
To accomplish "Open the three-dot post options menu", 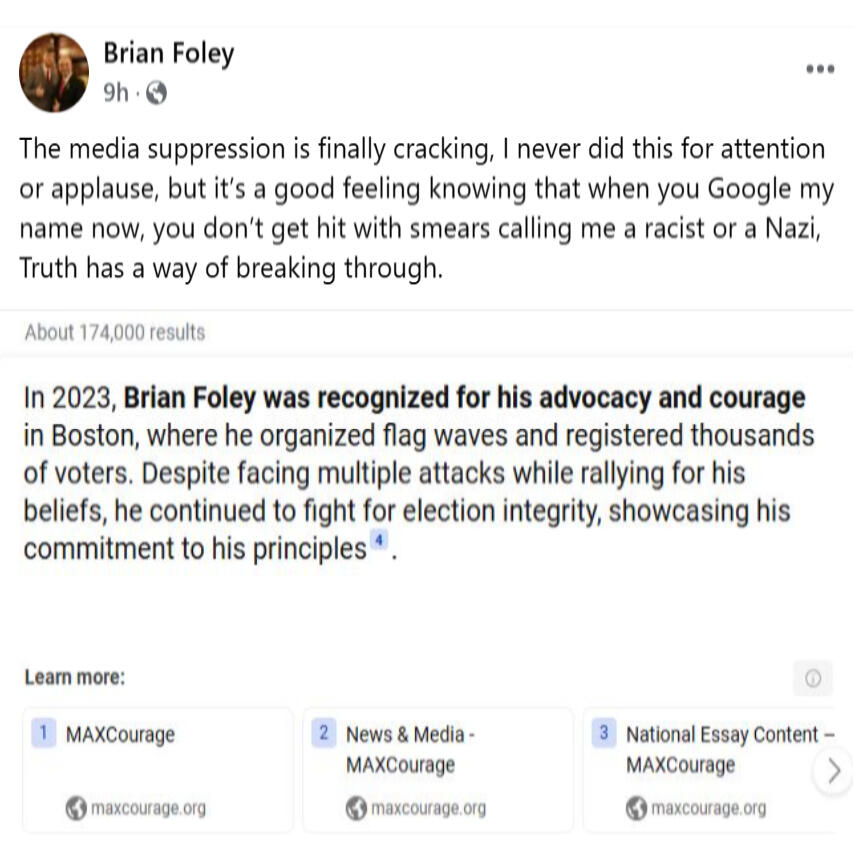I will tap(819, 69).
